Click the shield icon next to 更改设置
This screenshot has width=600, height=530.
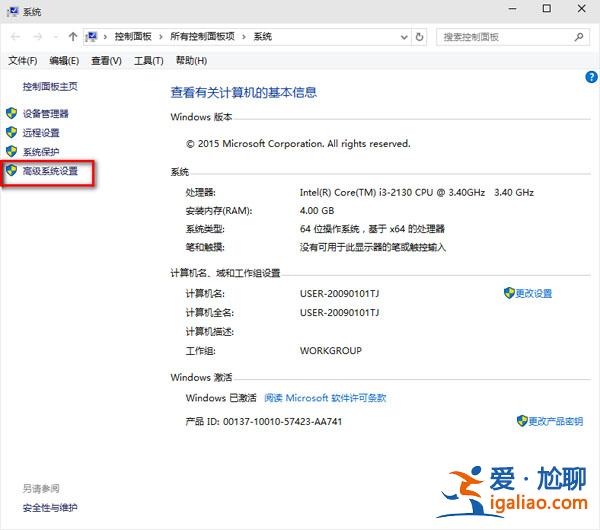[x=509, y=293]
